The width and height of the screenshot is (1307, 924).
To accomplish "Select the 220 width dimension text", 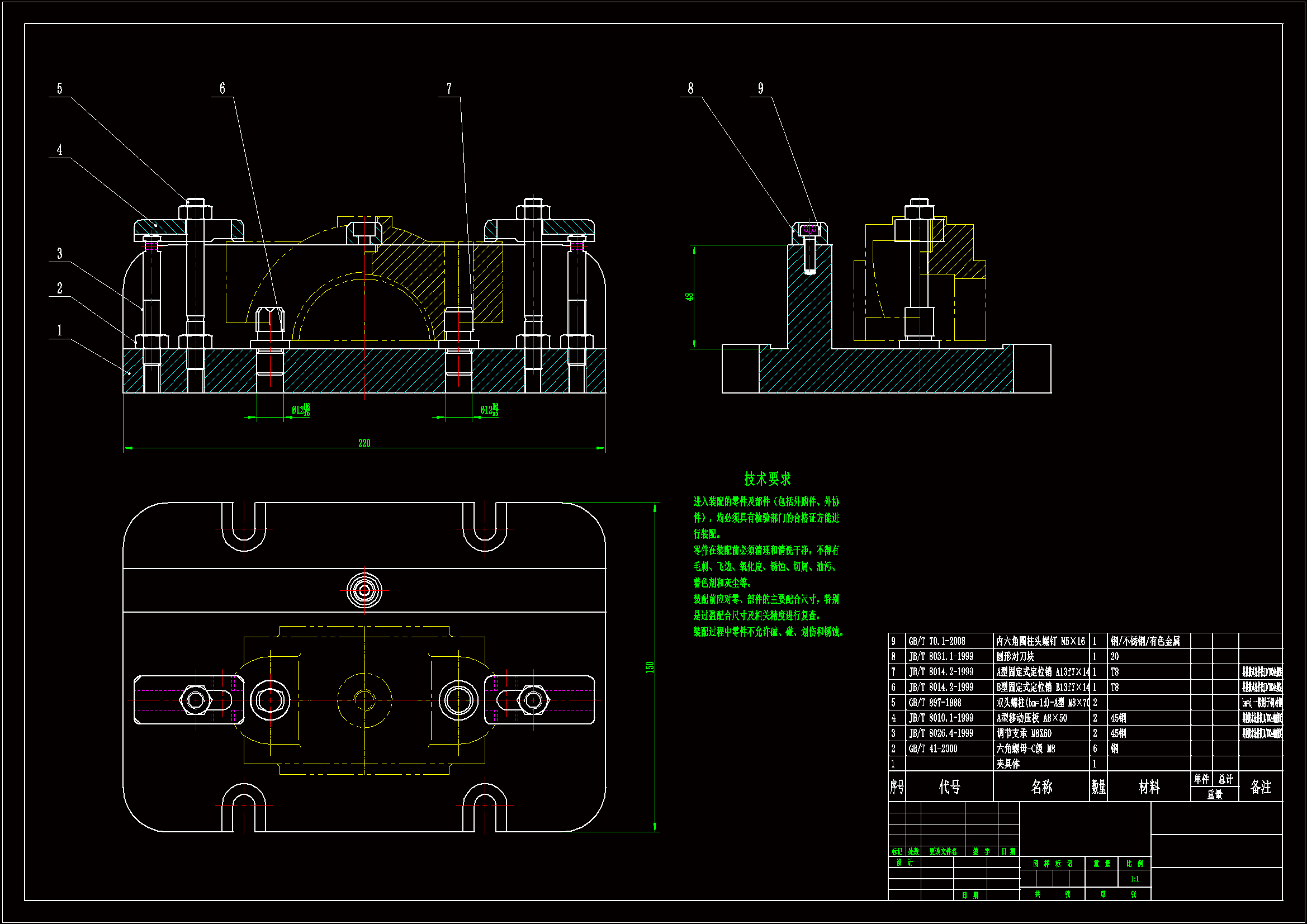I will 364,443.
